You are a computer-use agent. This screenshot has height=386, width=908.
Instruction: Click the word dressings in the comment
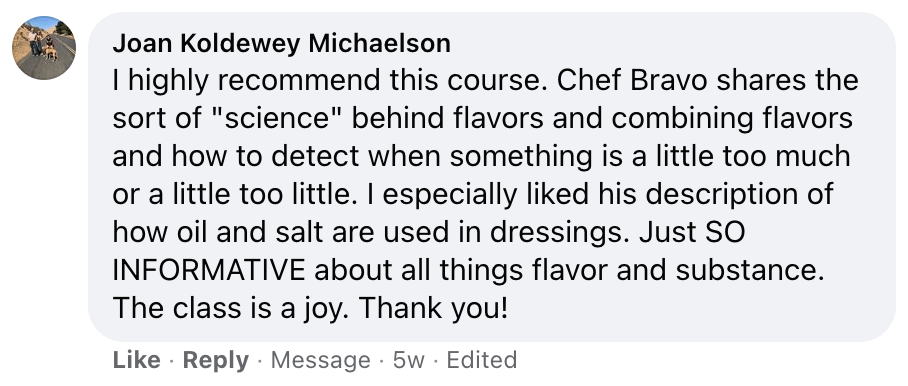(561, 233)
